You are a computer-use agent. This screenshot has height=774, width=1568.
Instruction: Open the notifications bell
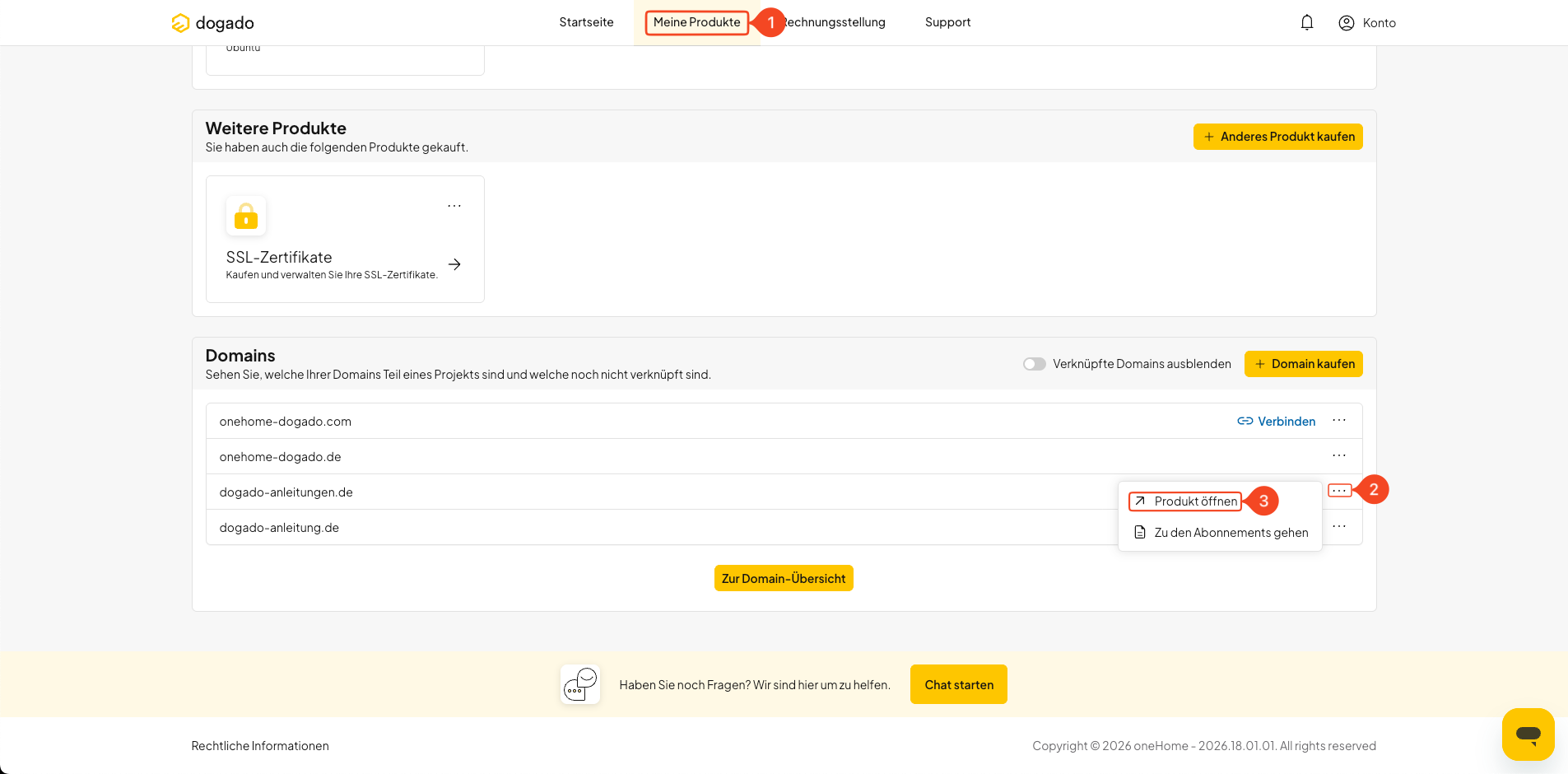(1307, 23)
